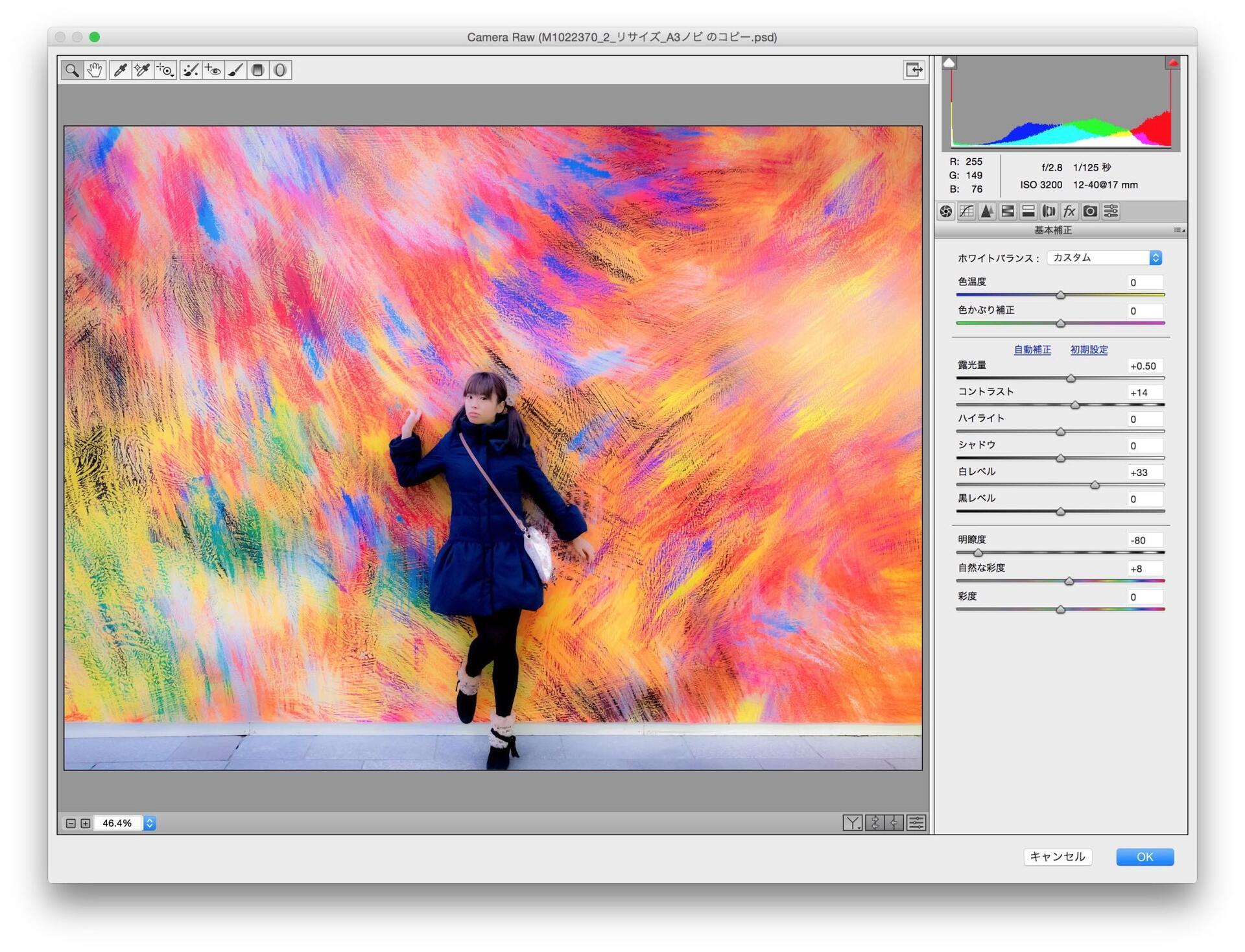This screenshot has width=1245, height=952.
Task: Select the Radial Filter tool
Action: tap(280, 70)
